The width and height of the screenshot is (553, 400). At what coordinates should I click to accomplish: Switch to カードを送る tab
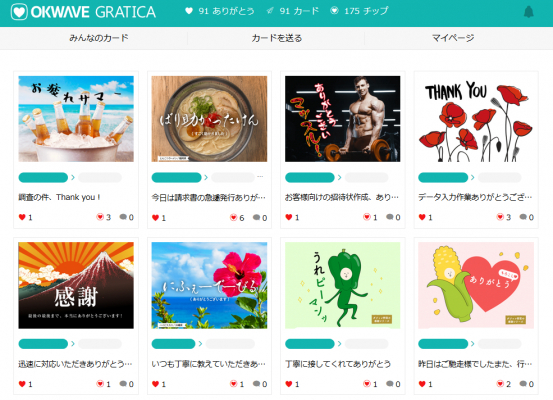click(x=276, y=38)
